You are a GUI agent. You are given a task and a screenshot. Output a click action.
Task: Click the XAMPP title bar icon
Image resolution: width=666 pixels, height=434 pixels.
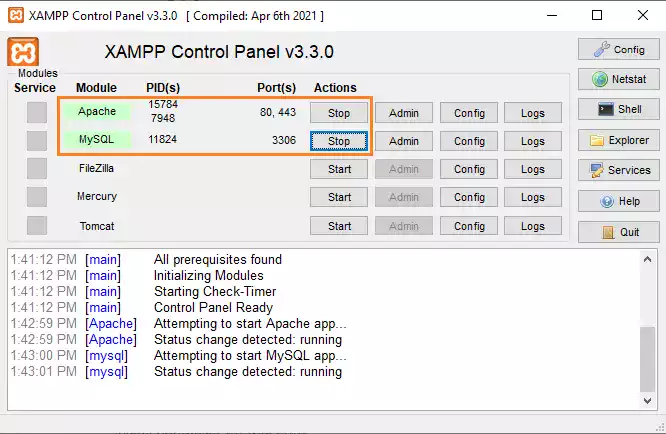pyautogui.click(x=16, y=15)
